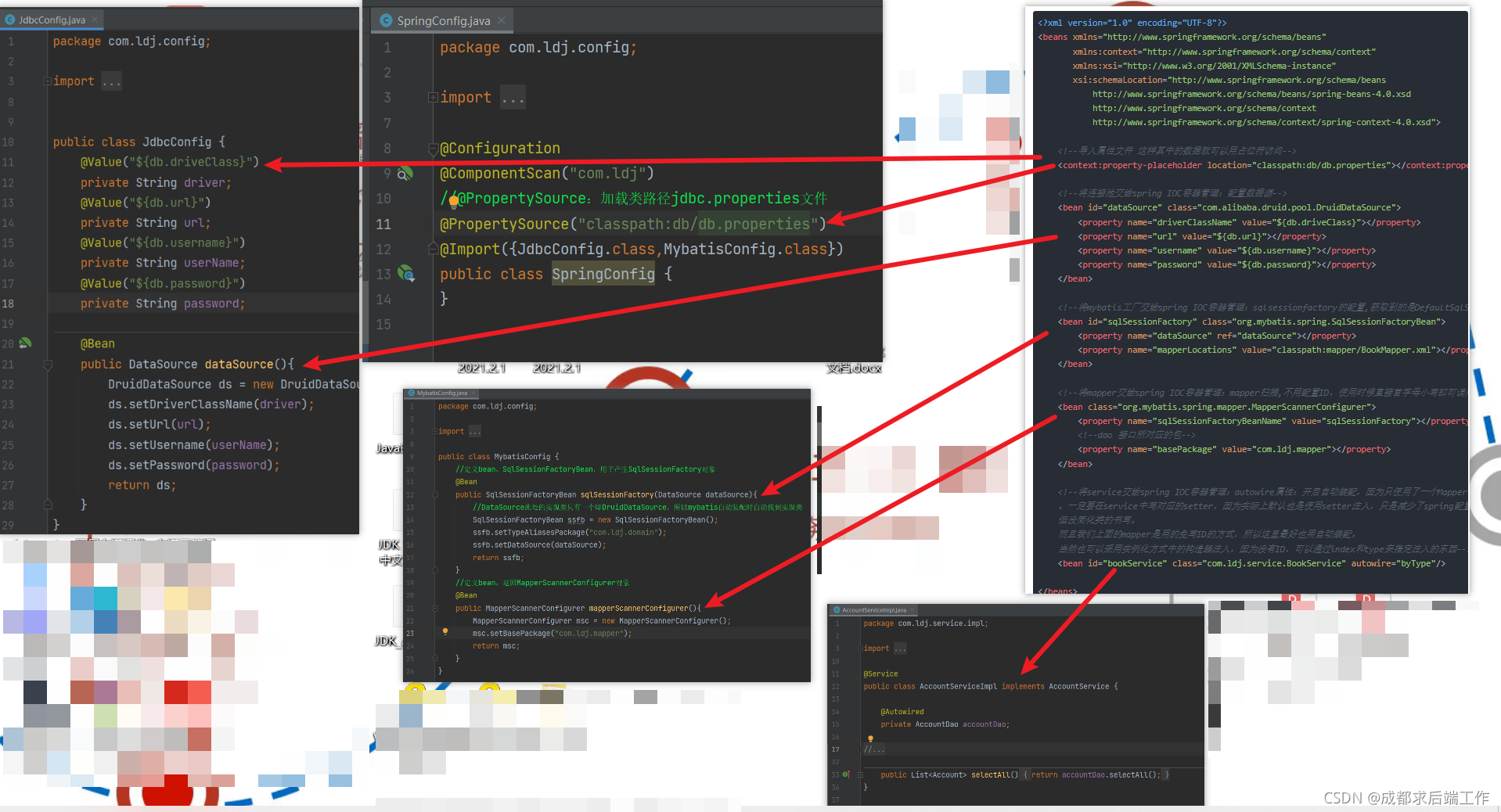Viewport: 1501px width, 812px height.
Task: Click the property name="basePackage" XML line
Action: [1234, 450]
